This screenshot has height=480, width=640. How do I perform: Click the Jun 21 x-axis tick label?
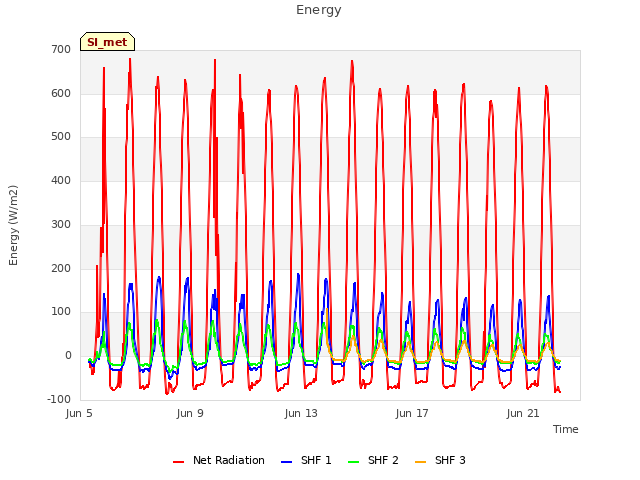[523, 413]
